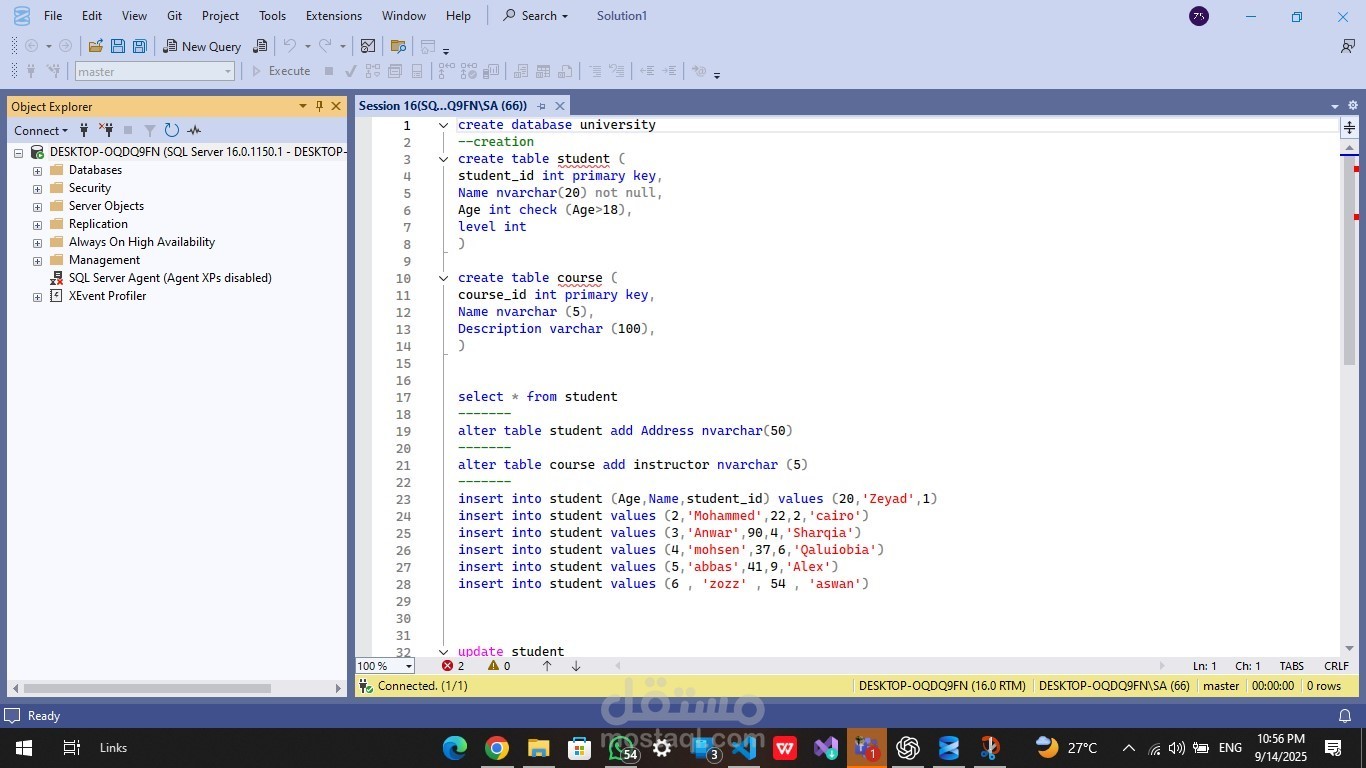The width and height of the screenshot is (1366, 768).
Task: Open the 100 % zoom level dropdown
Action: (x=408, y=666)
